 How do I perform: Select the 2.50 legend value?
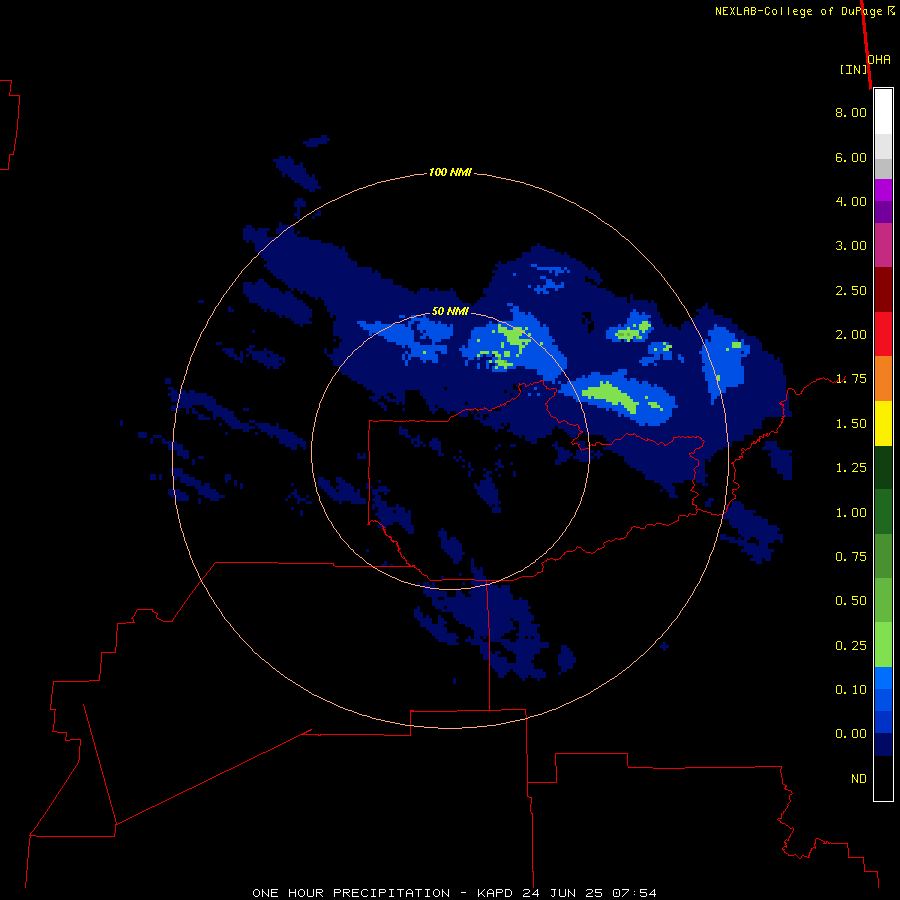[851, 290]
